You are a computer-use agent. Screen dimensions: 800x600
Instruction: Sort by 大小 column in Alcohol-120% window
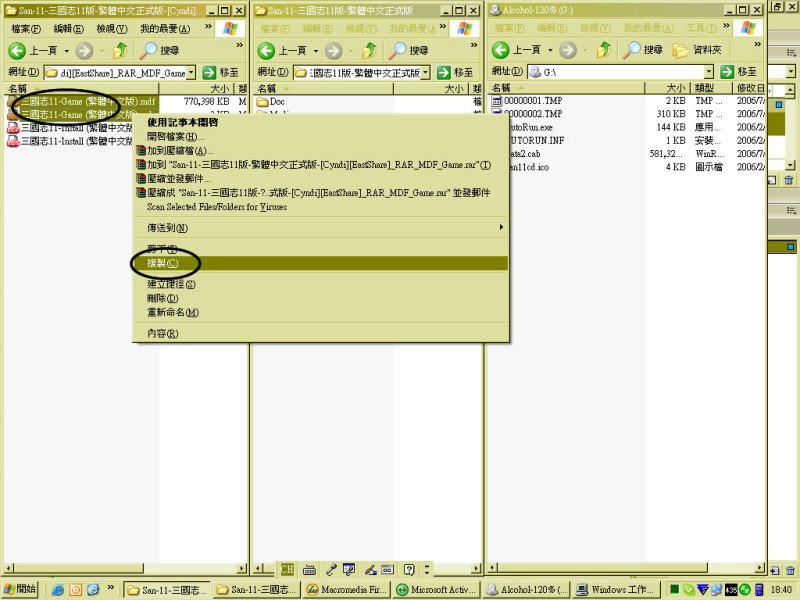[667, 88]
